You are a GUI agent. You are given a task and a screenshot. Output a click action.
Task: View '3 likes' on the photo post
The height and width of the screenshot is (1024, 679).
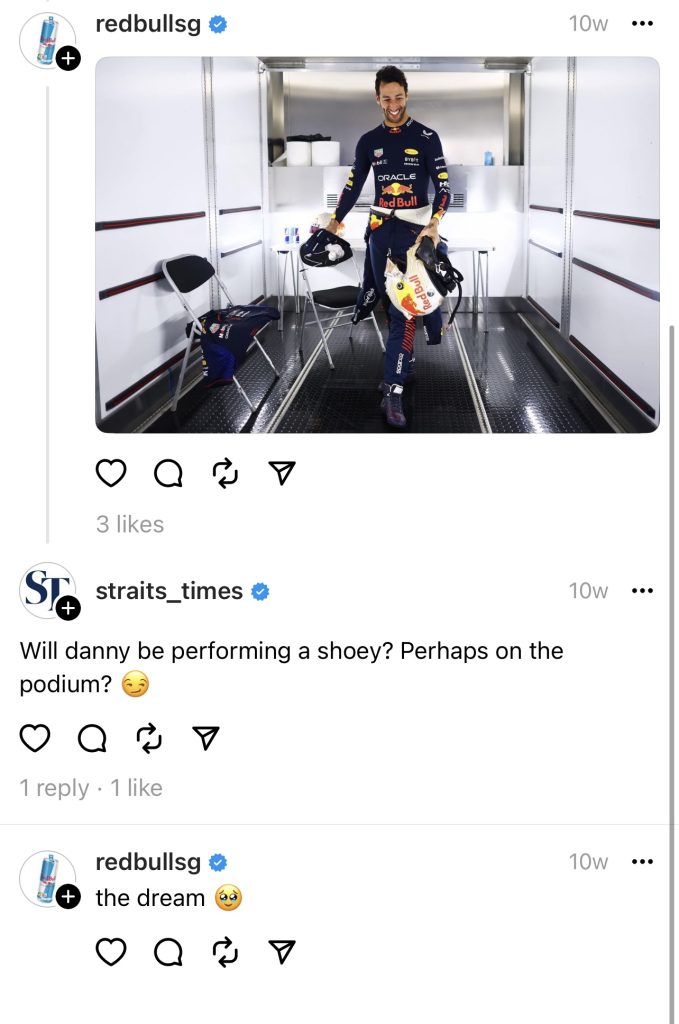[x=130, y=524]
